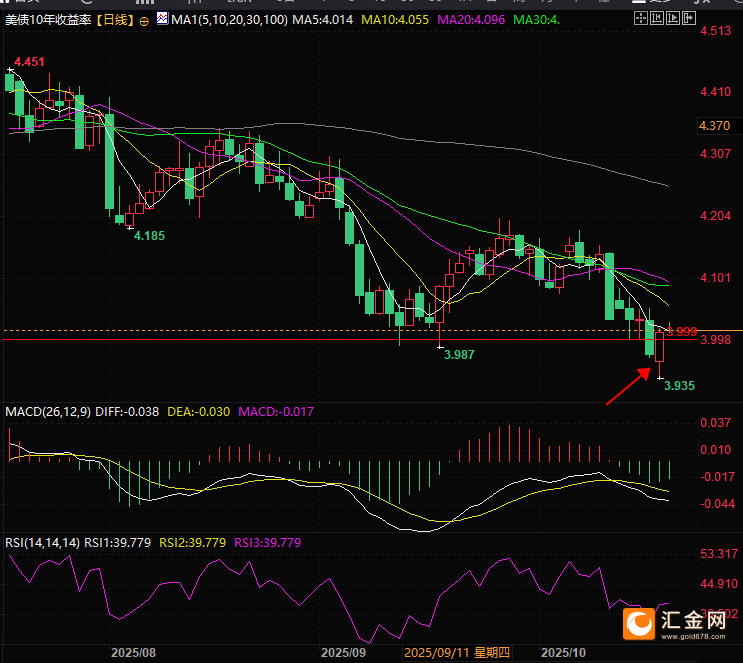
Task: Click the 3.935 latest low label
Action: 679,386
